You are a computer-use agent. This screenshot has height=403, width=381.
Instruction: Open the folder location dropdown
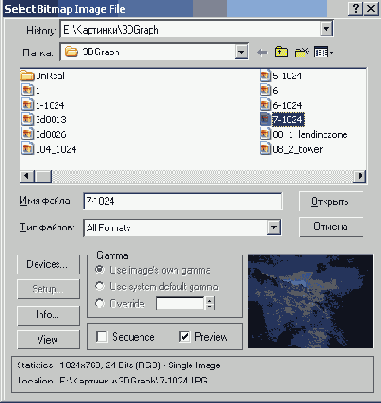pos(241,52)
